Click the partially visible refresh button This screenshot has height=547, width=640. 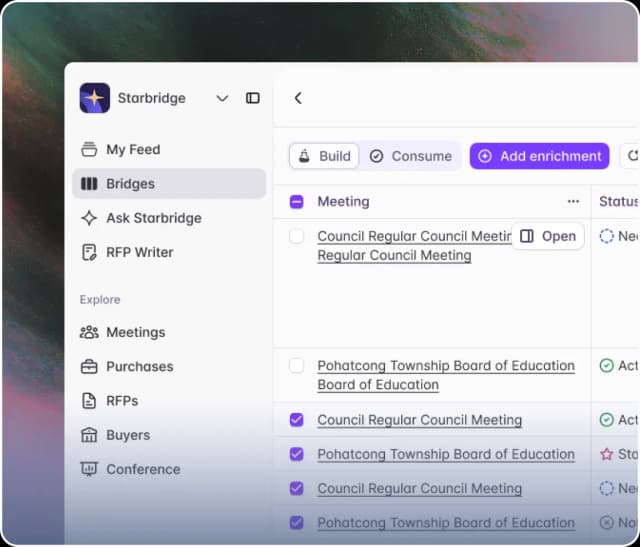pos(630,156)
